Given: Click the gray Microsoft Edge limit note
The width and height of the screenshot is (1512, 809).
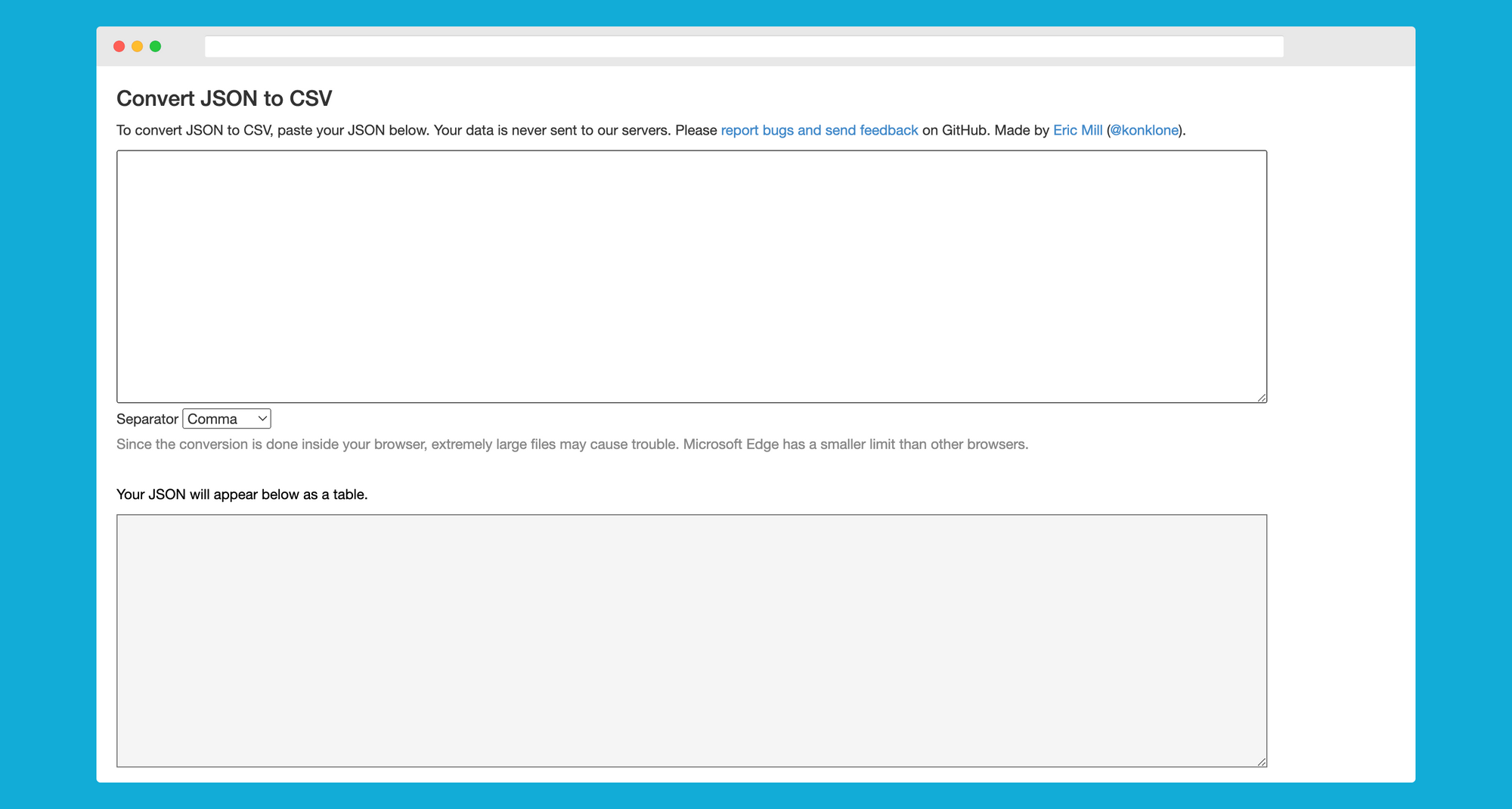Looking at the screenshot, I should click(x=572, y=445).
